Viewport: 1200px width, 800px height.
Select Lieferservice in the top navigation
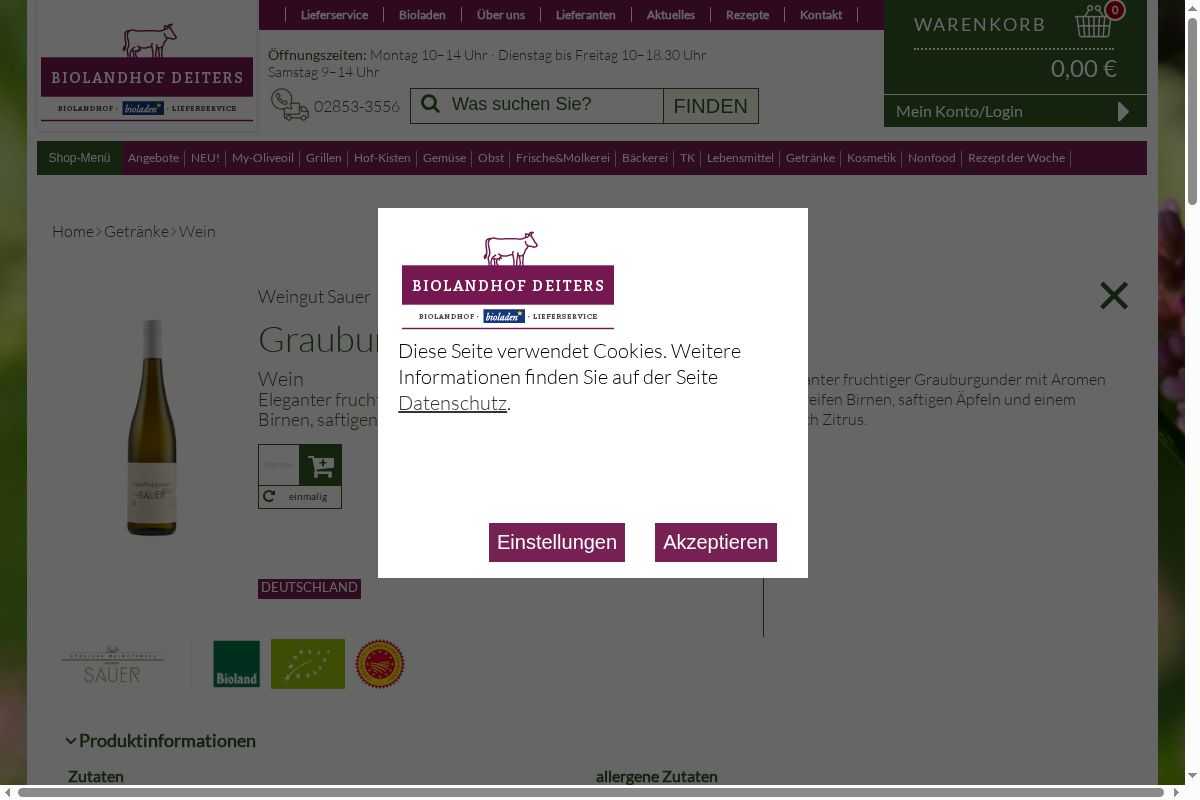click(334, 15)
